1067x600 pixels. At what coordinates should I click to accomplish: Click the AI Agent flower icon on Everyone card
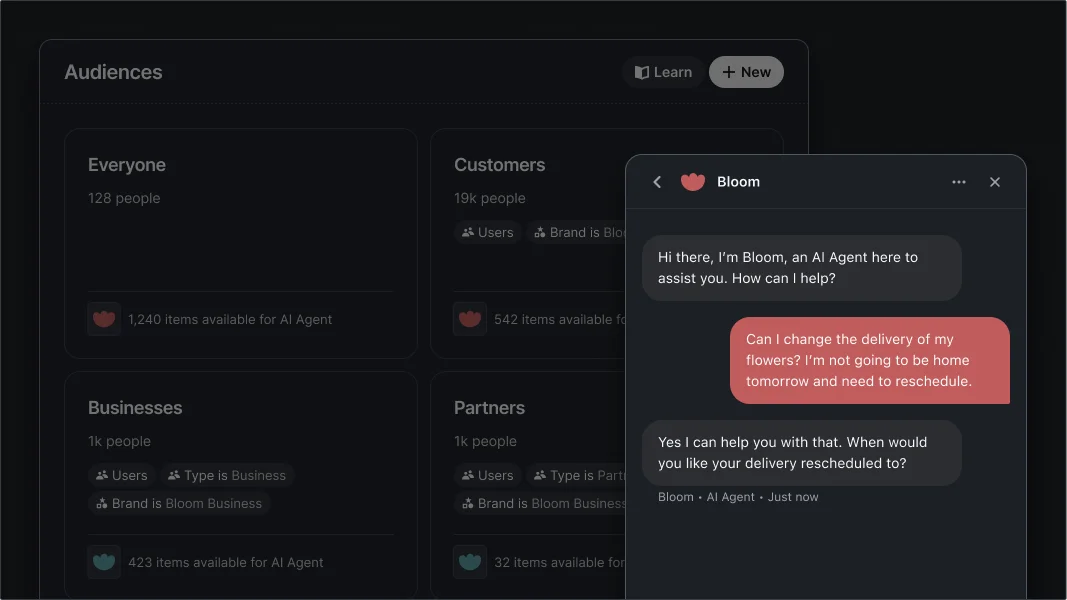pos(104,318)
